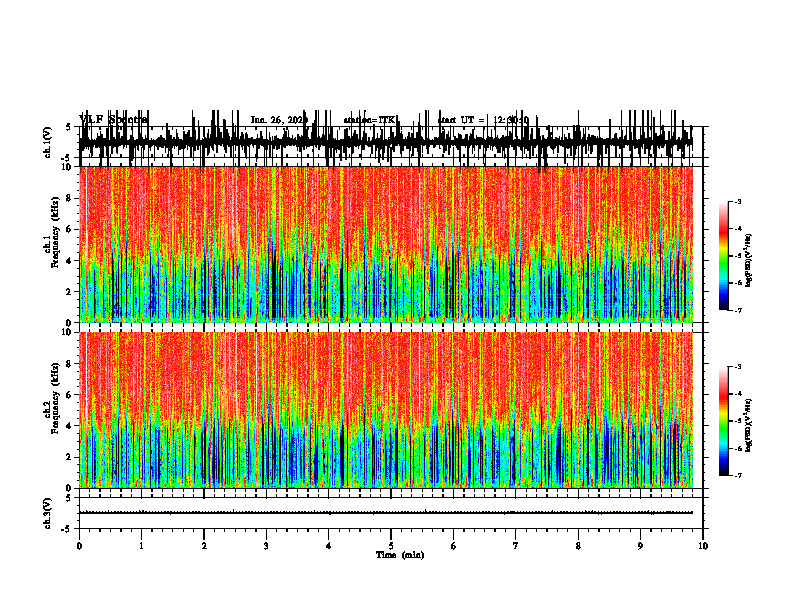Click the 'ch.1(V)' waveform axis label

point(48,142)
